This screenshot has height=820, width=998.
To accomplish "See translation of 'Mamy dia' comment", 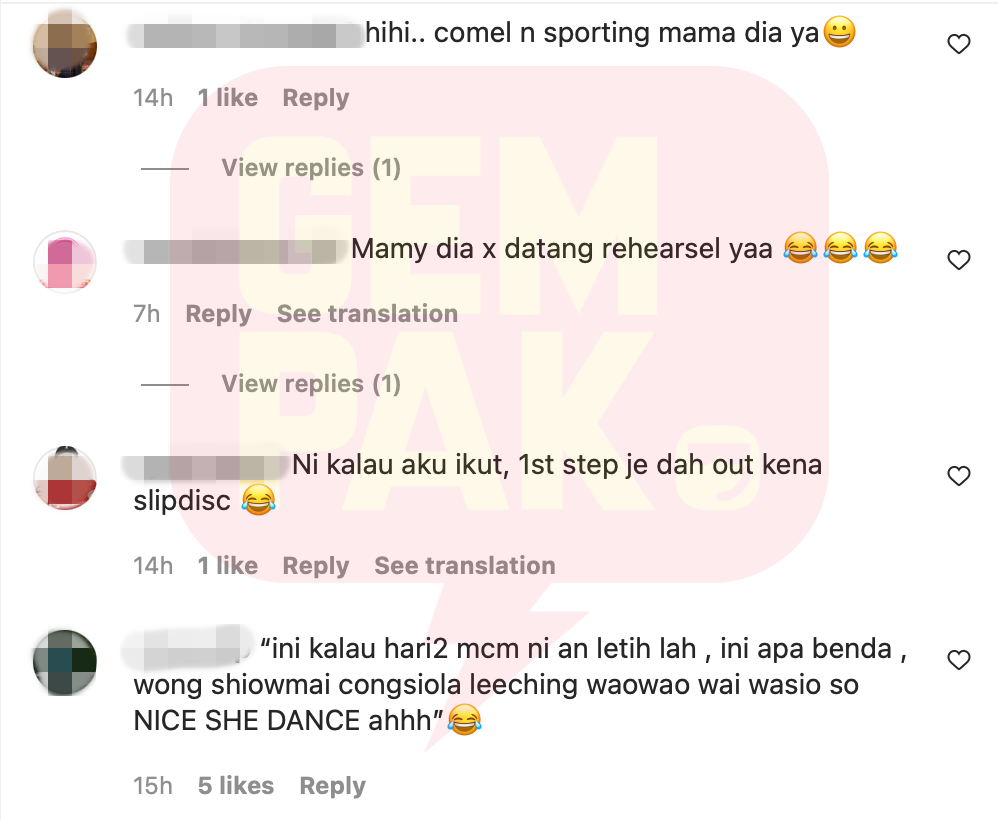I will point(367,314).
